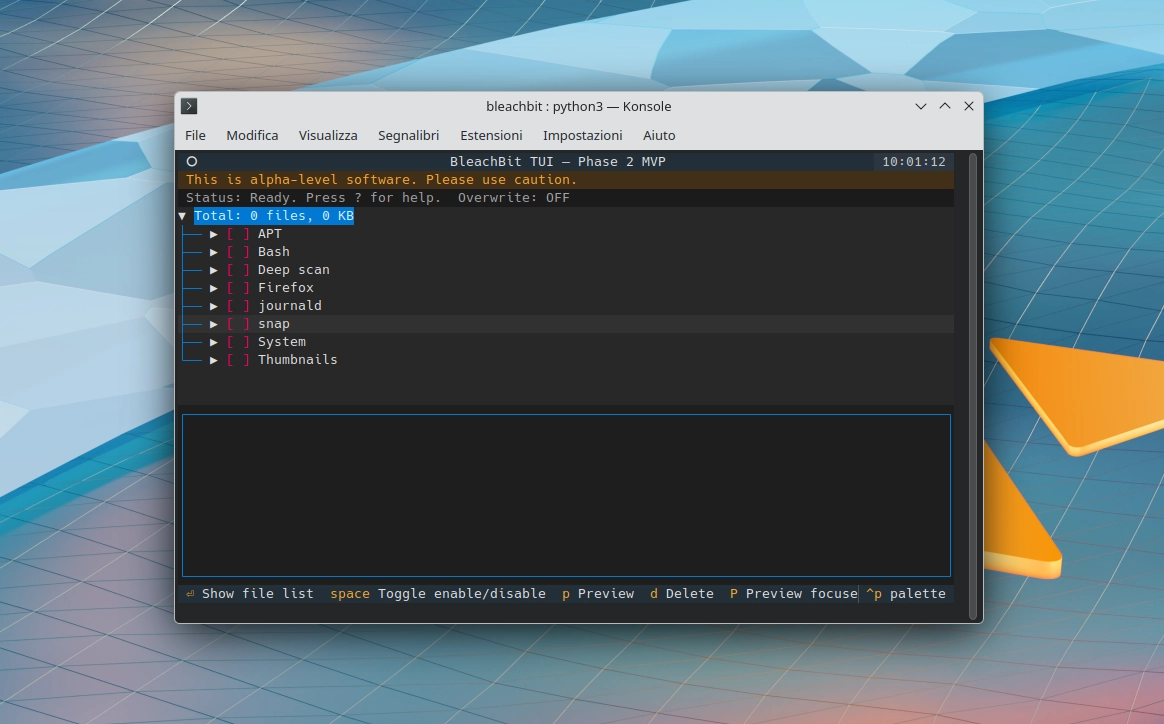Viewport: 1164px width, 724px height.
Task: Expand the Bash tree node
Action: [214, 252]
